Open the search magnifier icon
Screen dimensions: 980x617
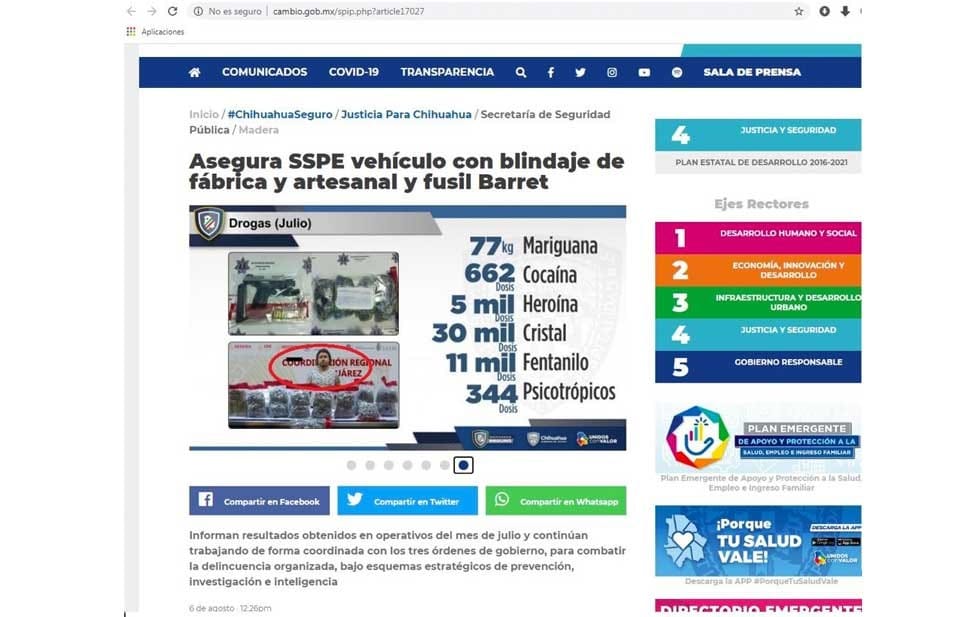520,72
